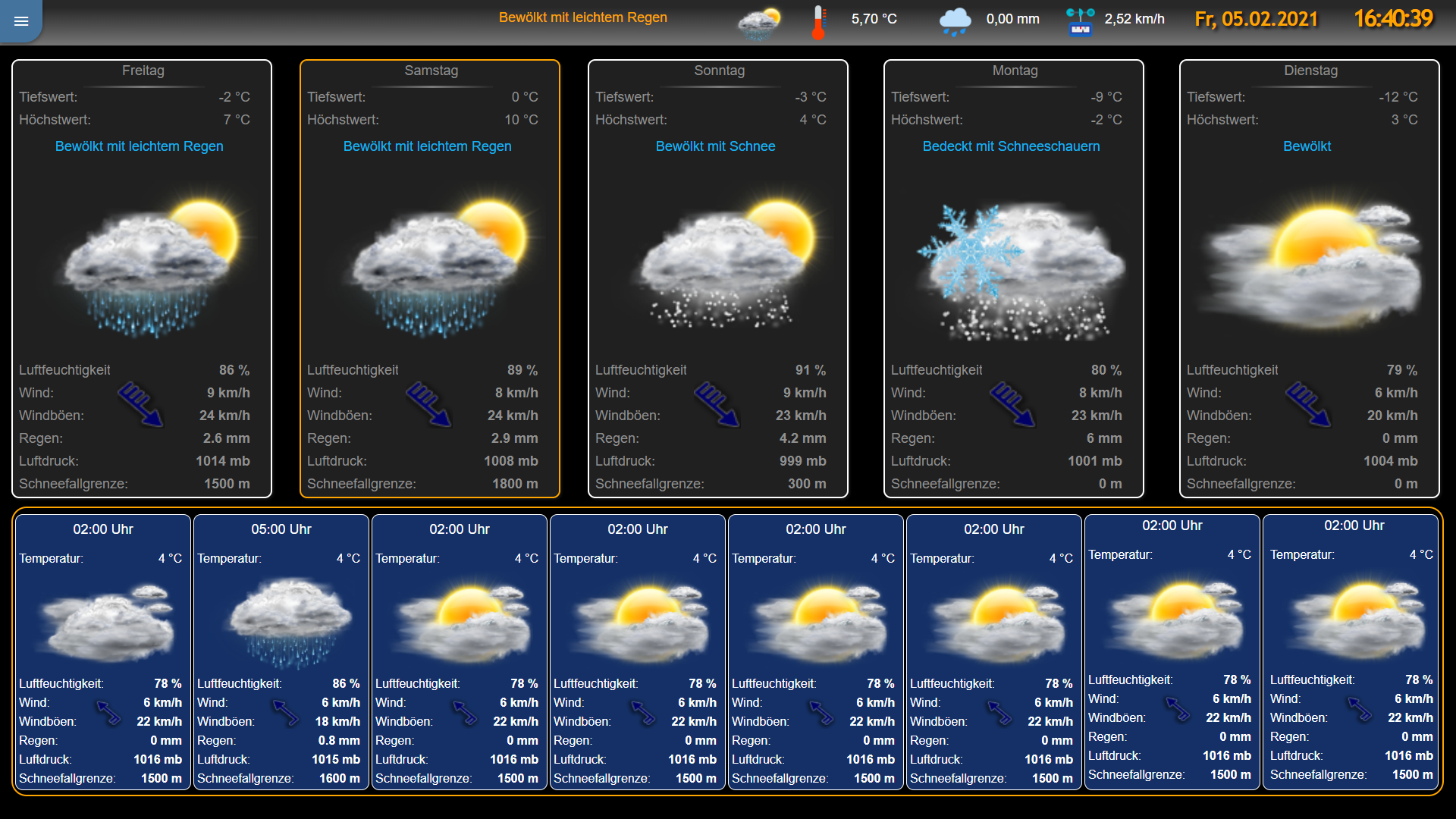1456x819 pixels.
Task: Select the Sonntag day header
Action: click(719, 71)
